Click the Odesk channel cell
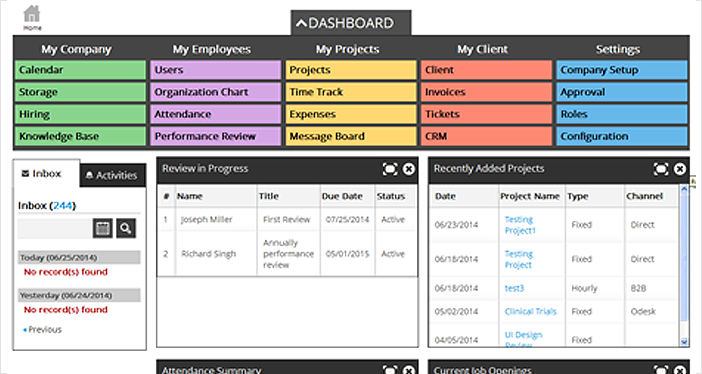The width and height of the screenshot is (702, 374). tap(643, 312)
